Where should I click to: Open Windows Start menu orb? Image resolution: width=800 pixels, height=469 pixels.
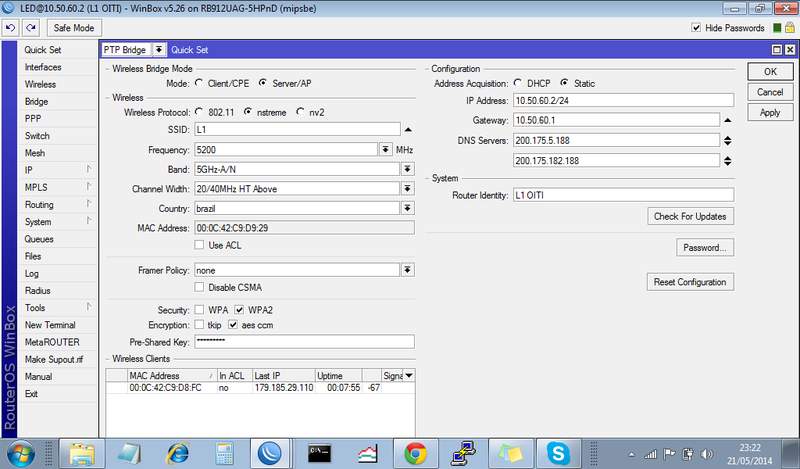click(x=20, y=454)
